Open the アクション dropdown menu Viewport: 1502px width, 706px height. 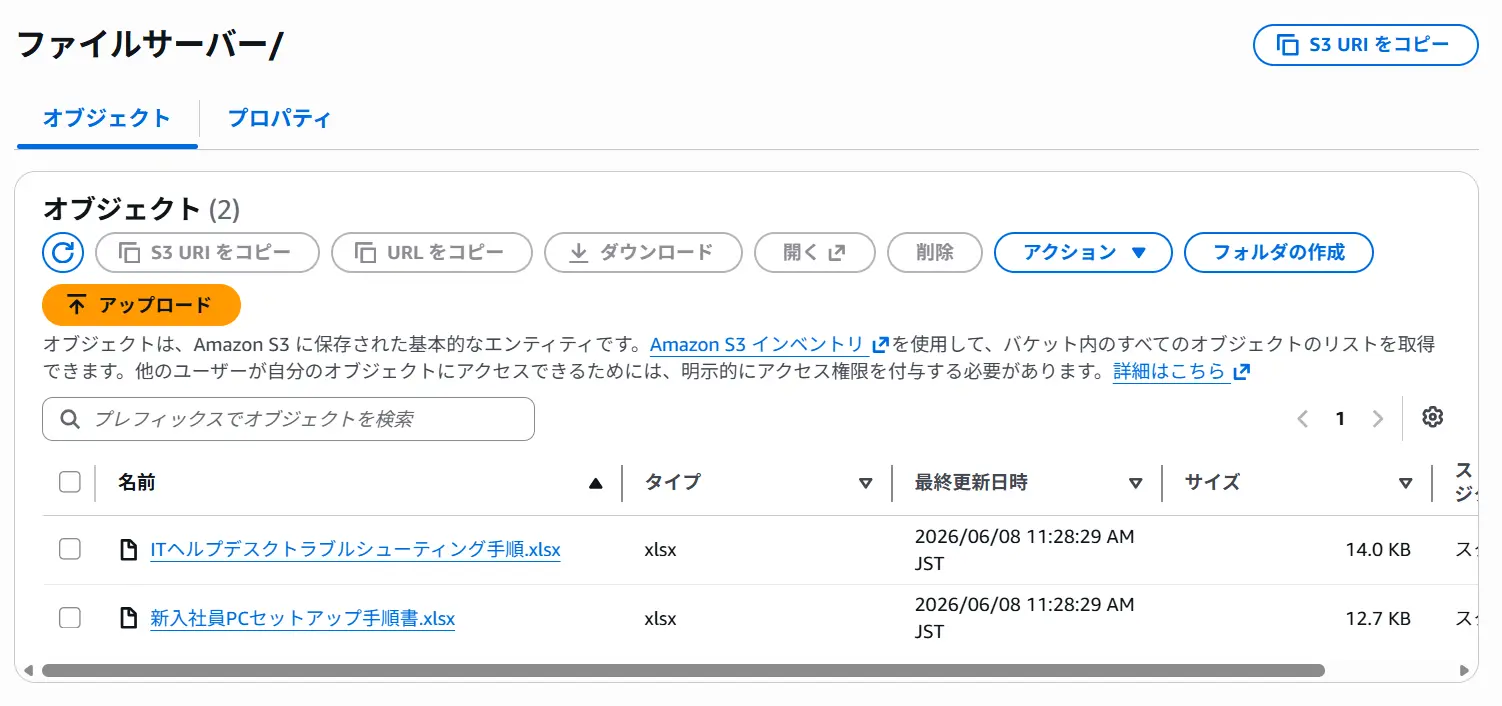[x=1083, y=252]
